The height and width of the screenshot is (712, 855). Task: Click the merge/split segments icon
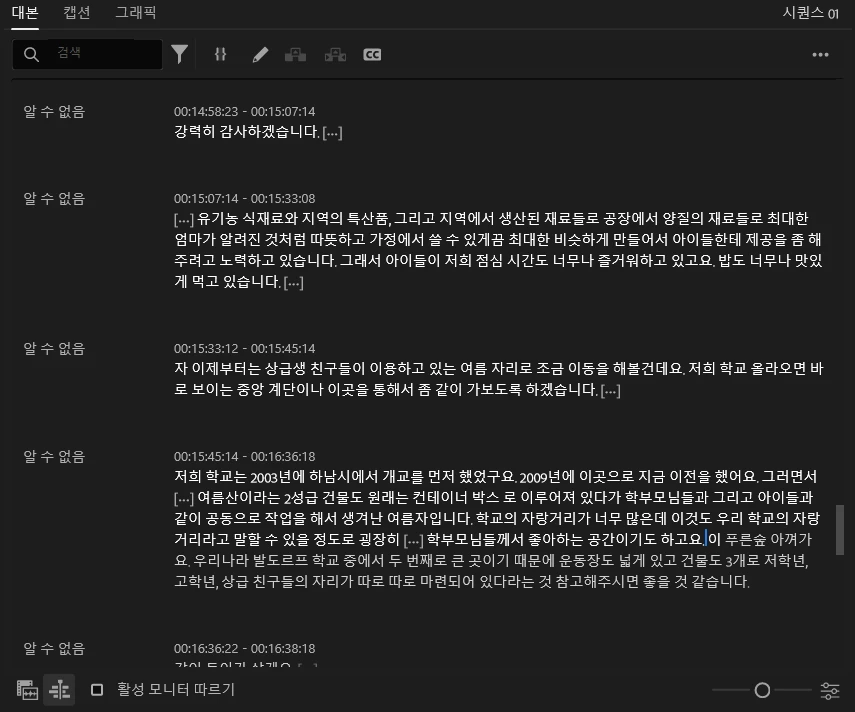coord(220,54)
